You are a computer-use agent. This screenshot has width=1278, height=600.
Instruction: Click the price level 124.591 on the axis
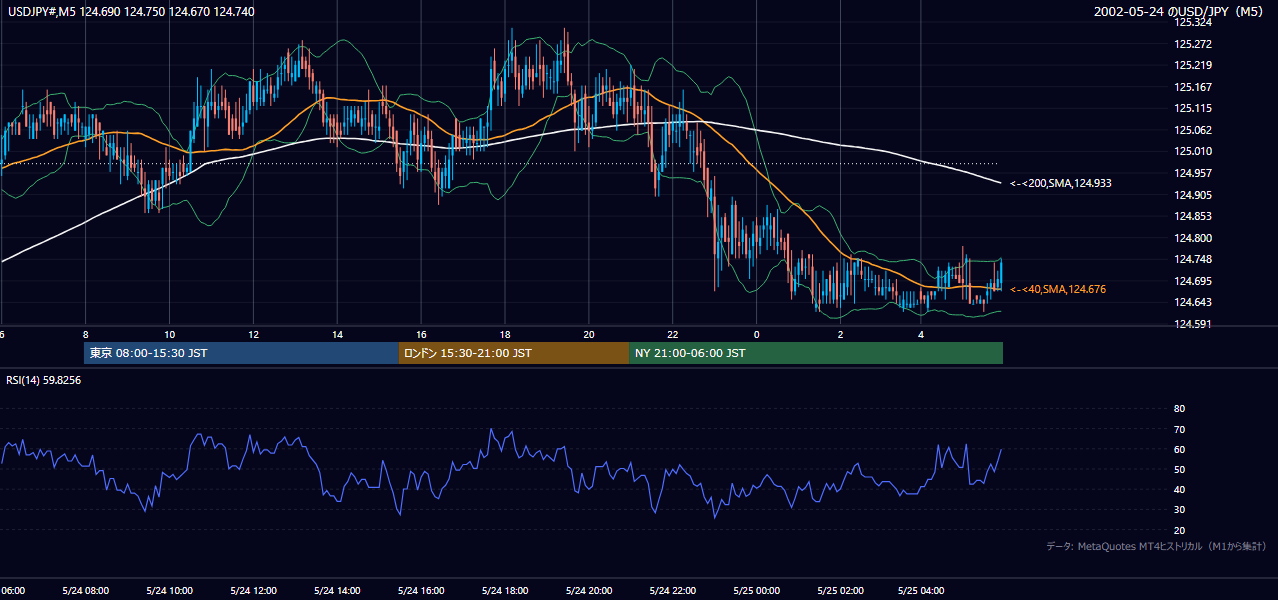click(x=1192, y=324)
